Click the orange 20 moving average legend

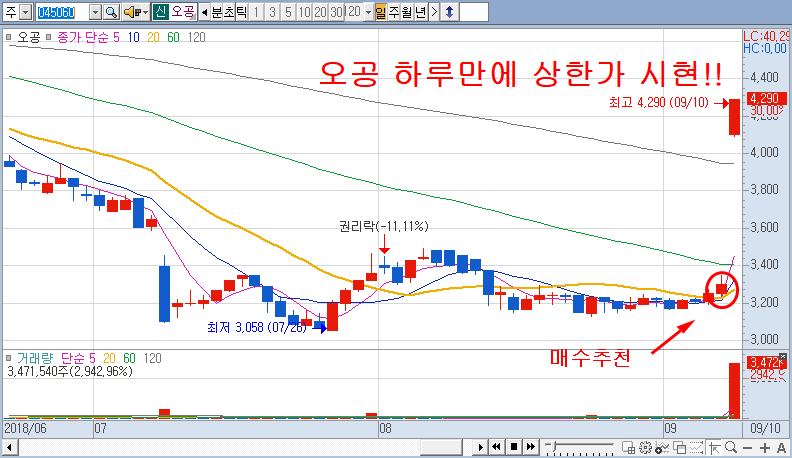(154, 37)
